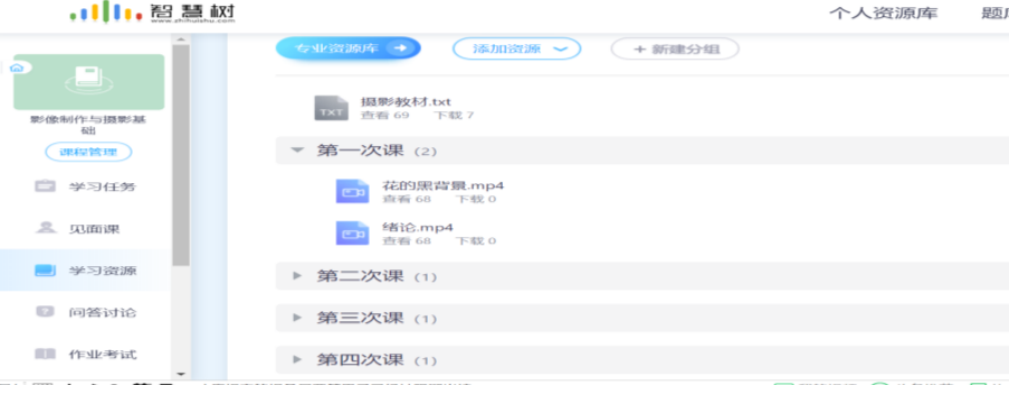Expand the 第二次课 group
This screenshot has height=398, width=1012.
click(297, 276)
